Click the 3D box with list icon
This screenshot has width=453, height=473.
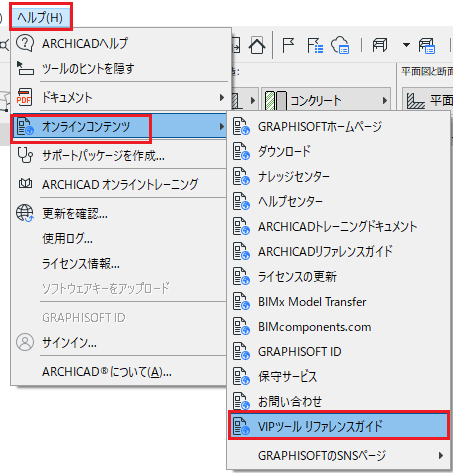pyautogui.click(x=427, y=46)
